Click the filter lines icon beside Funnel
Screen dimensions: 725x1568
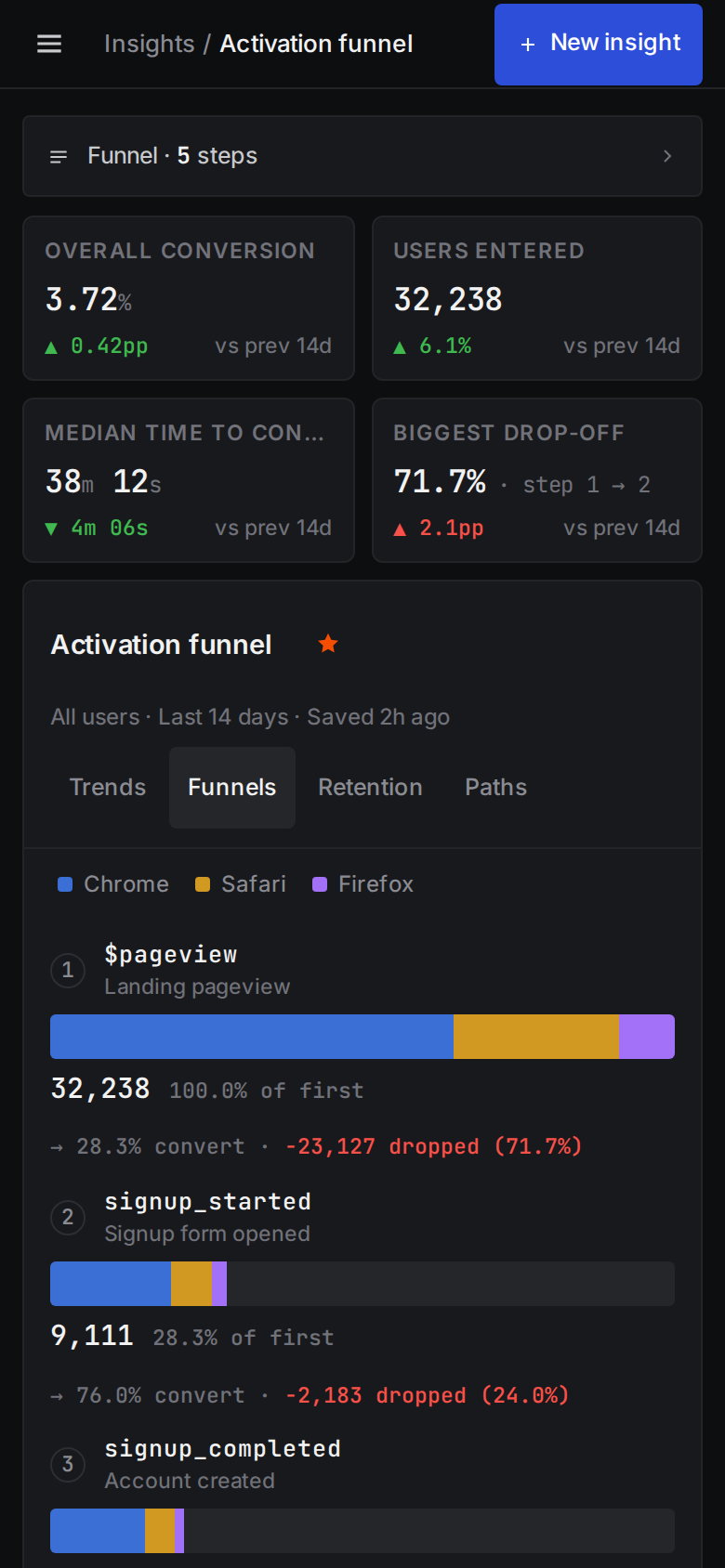[x=59, y=156]
